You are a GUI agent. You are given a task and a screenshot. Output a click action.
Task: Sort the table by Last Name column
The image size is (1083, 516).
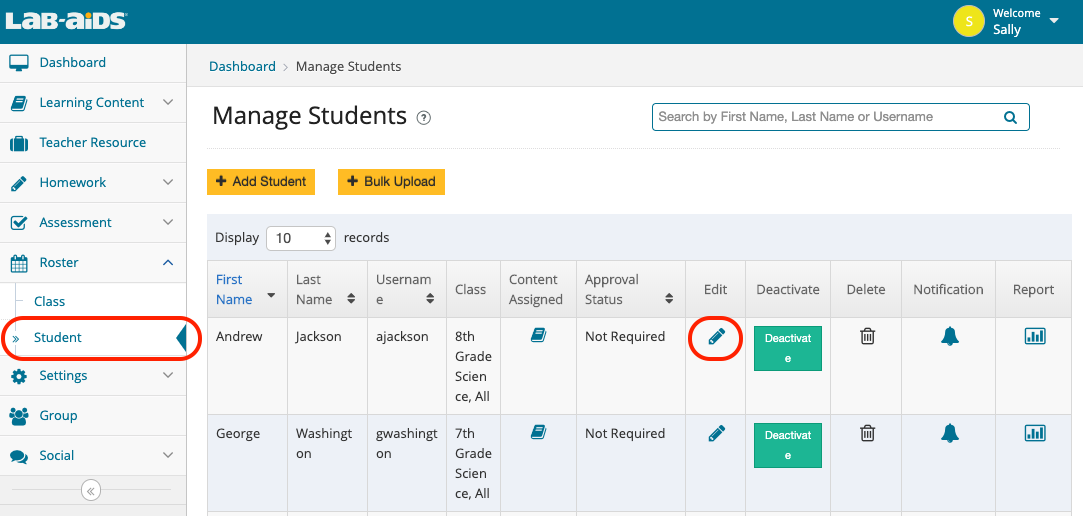click(325, 289)
